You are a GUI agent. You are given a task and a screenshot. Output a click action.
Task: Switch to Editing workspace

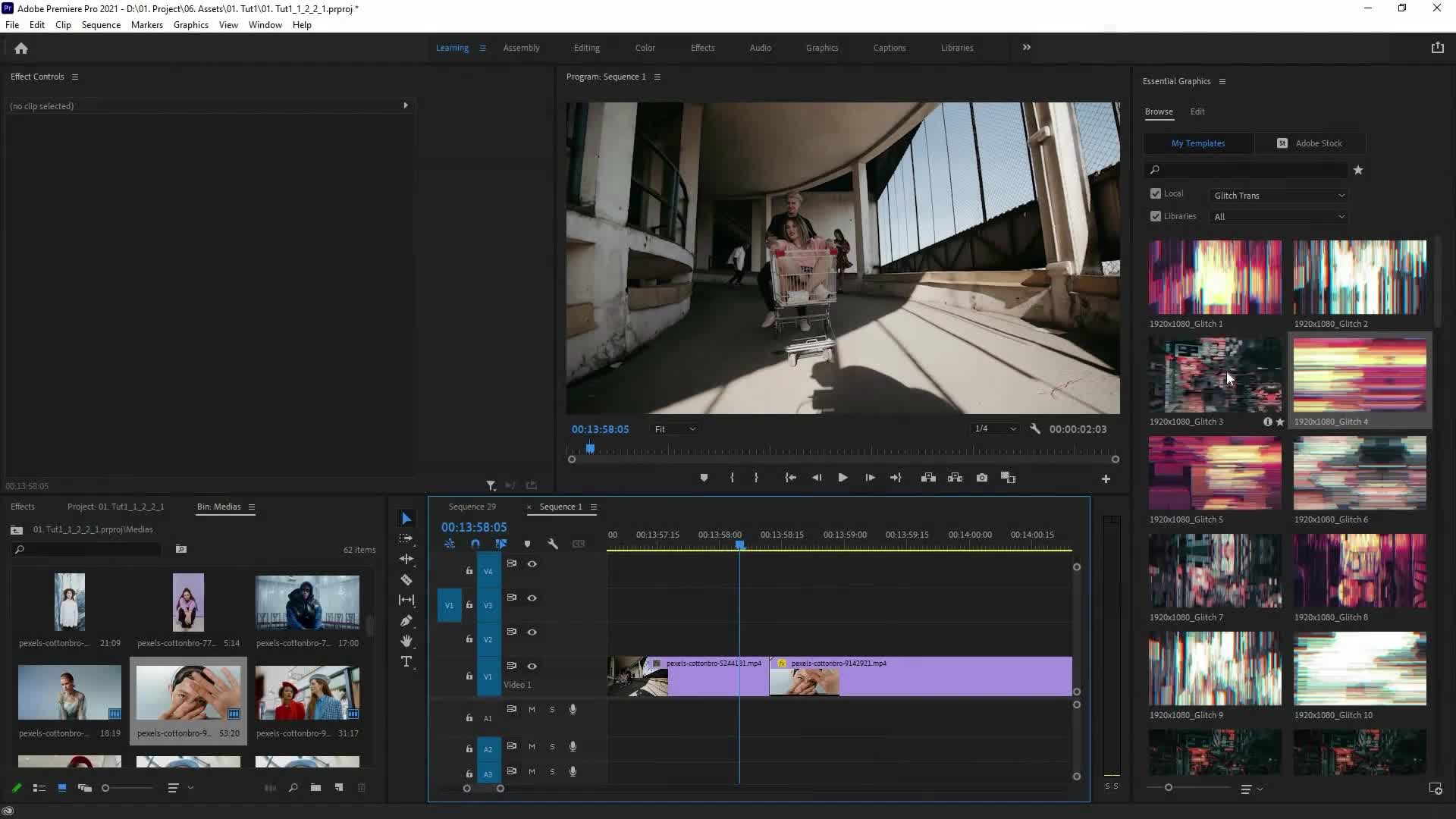click(x=586, y=48)
